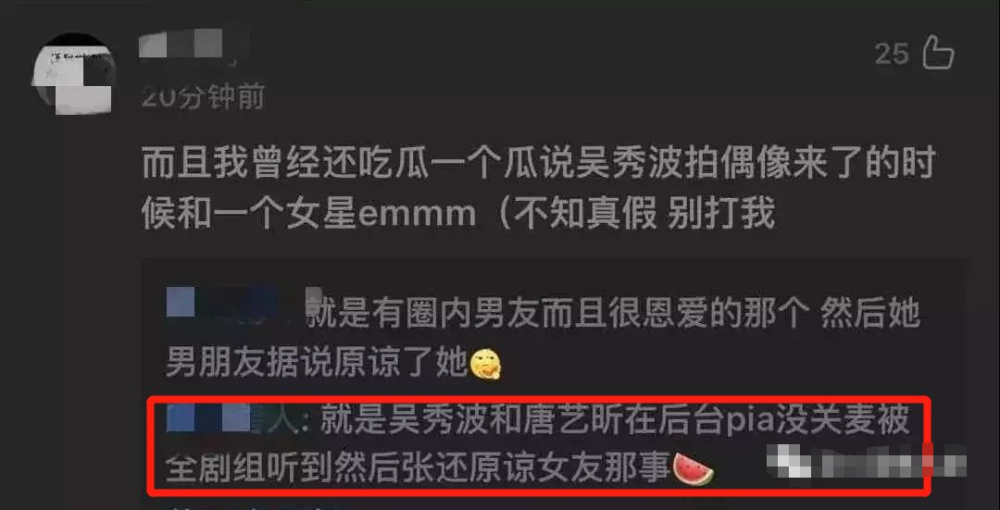
Task: Click the word pia in second reply
Action: (x=748, y=423)
